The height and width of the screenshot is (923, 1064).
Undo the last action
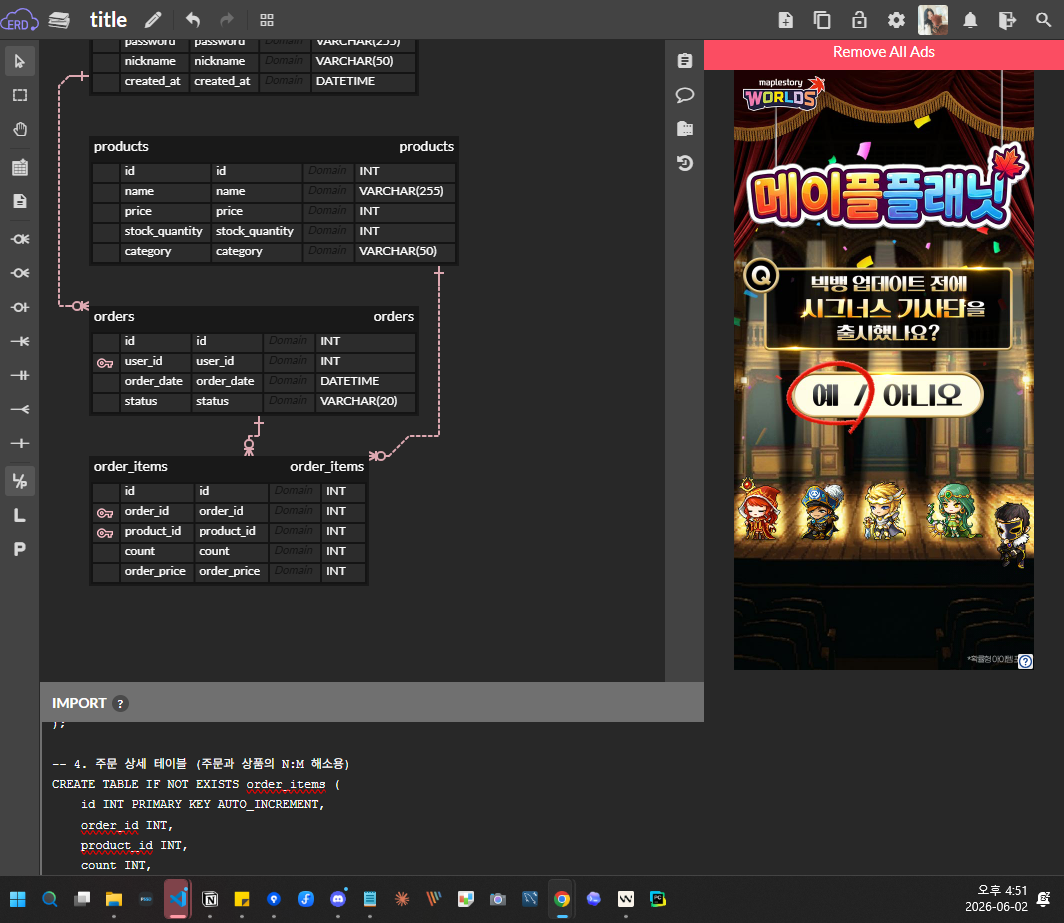tap(193, 20)
